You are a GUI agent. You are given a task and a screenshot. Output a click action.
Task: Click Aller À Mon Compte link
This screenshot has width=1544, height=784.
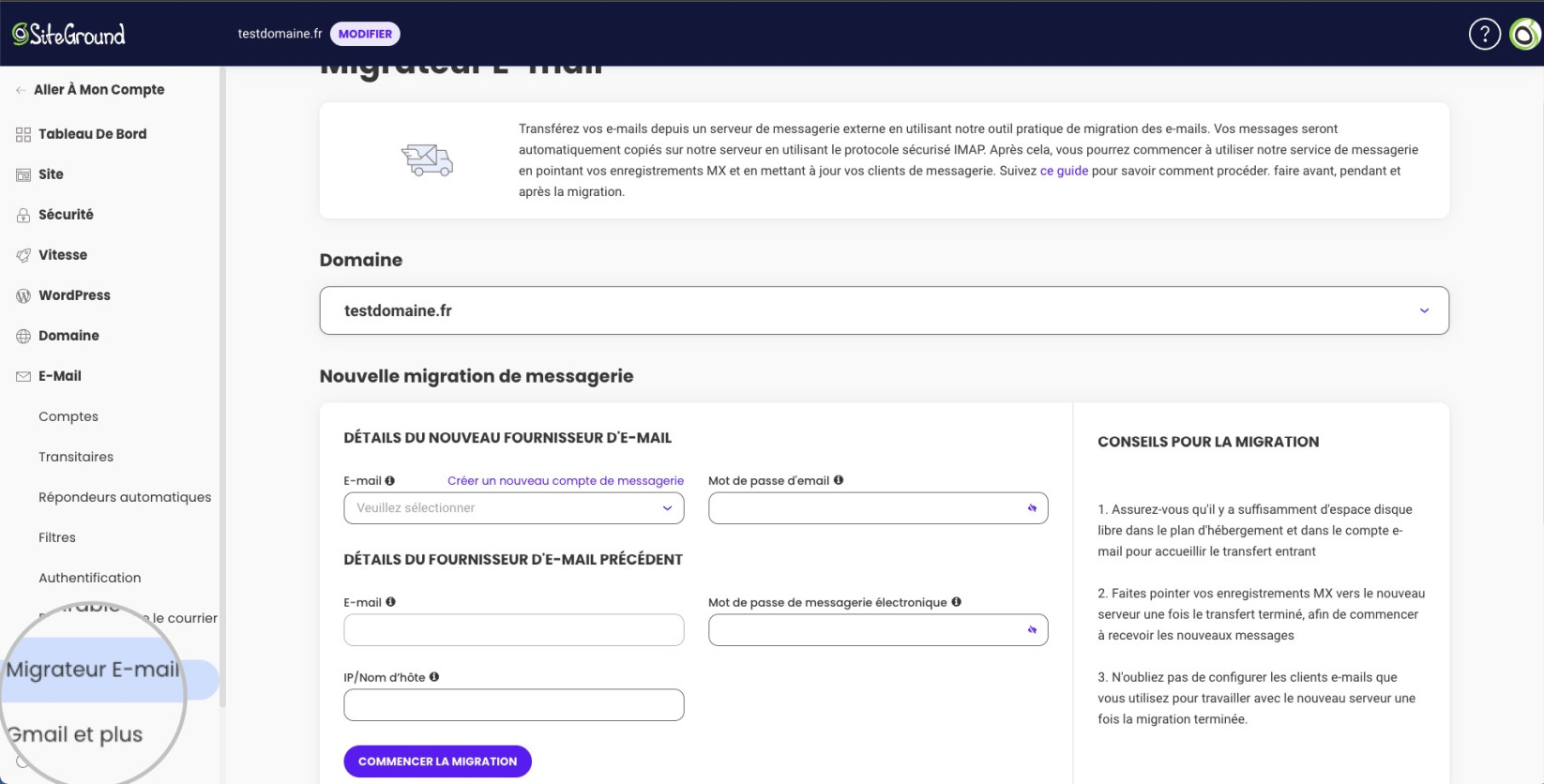pyautogui.click(x=99, y=90)
